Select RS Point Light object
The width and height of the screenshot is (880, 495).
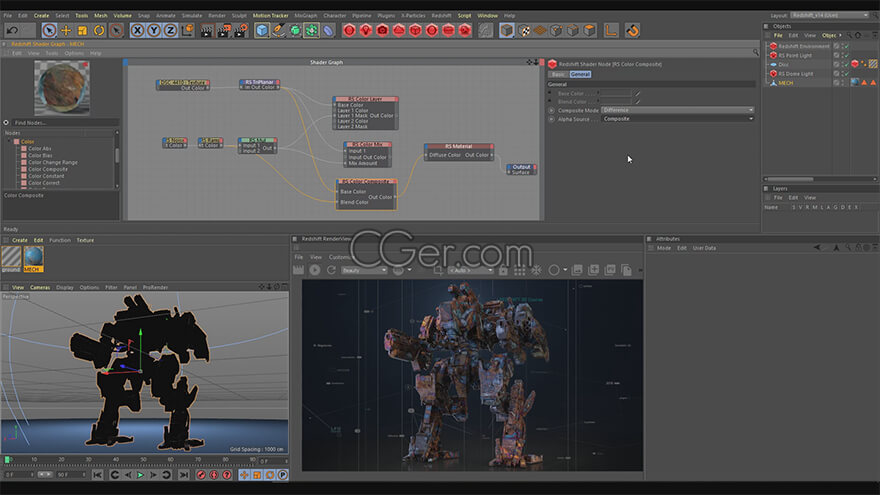point(795,56)
